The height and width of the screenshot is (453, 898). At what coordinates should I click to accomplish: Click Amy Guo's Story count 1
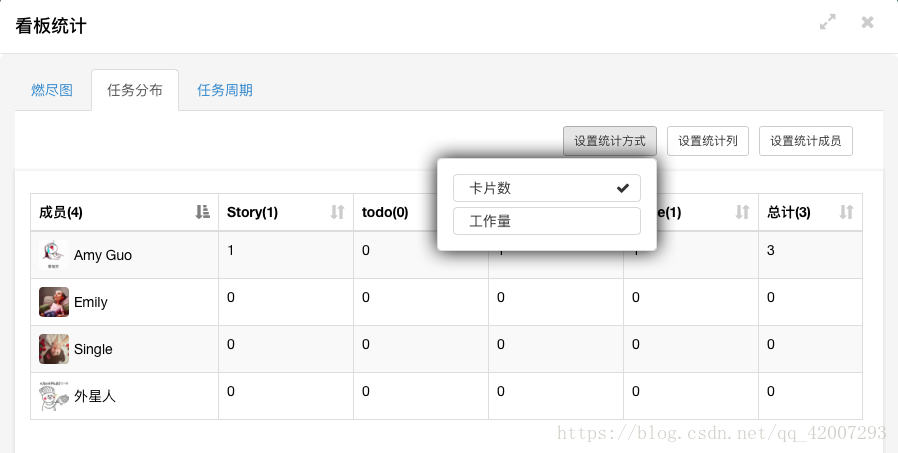coord(230,250)
